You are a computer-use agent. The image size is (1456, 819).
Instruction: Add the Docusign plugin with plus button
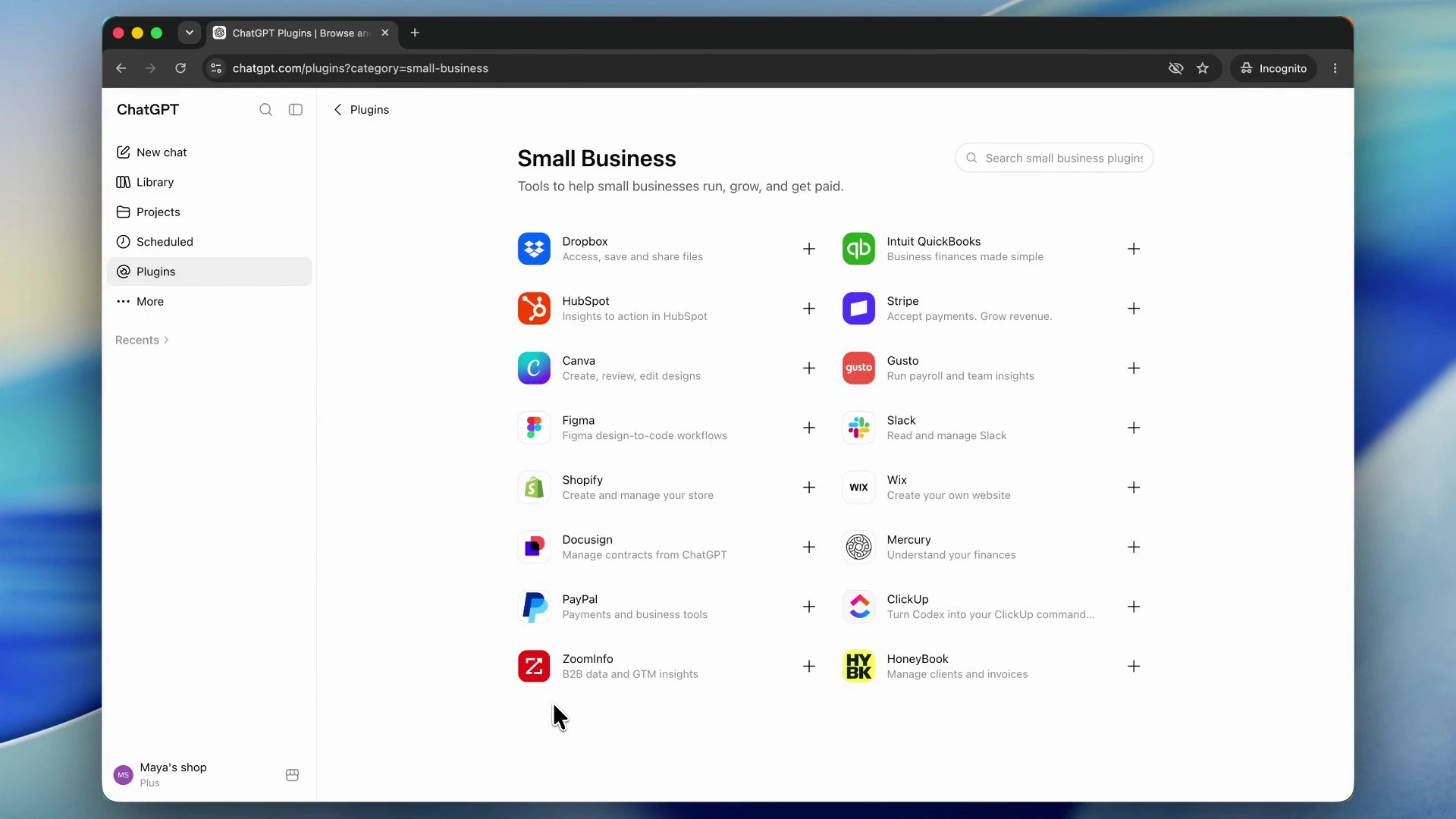[809, 547]
